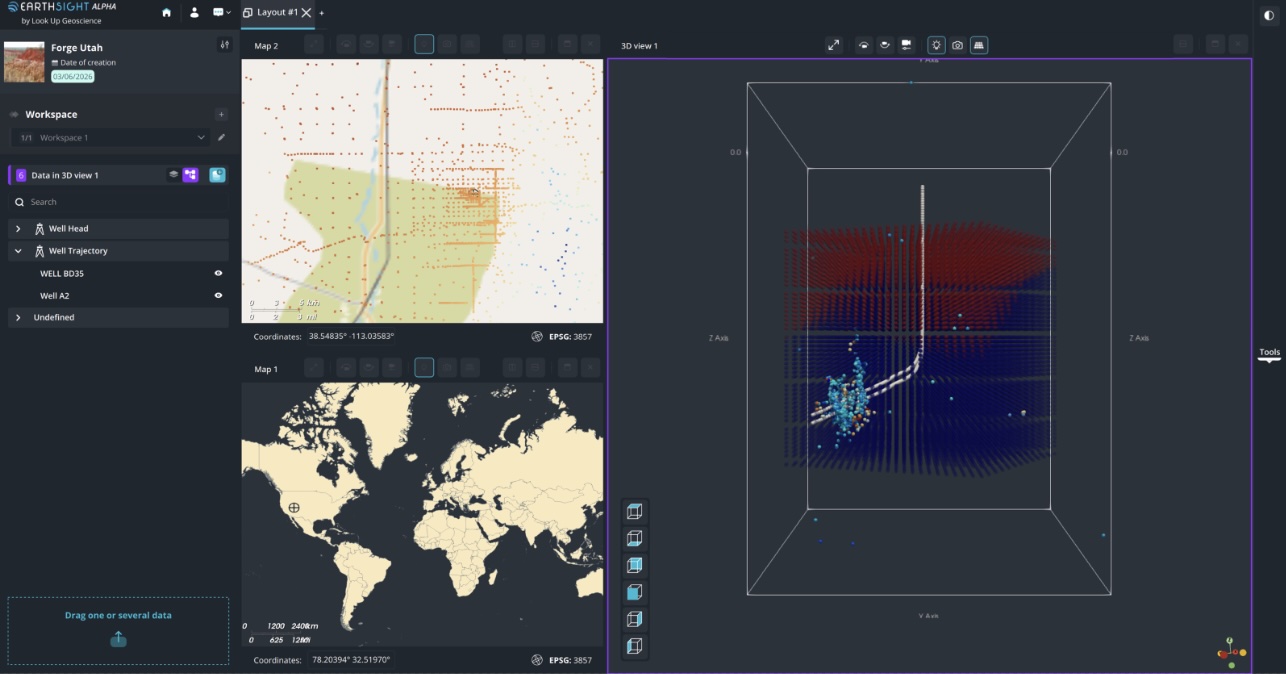Click the 3D view 1 panel title

(639, 46)
